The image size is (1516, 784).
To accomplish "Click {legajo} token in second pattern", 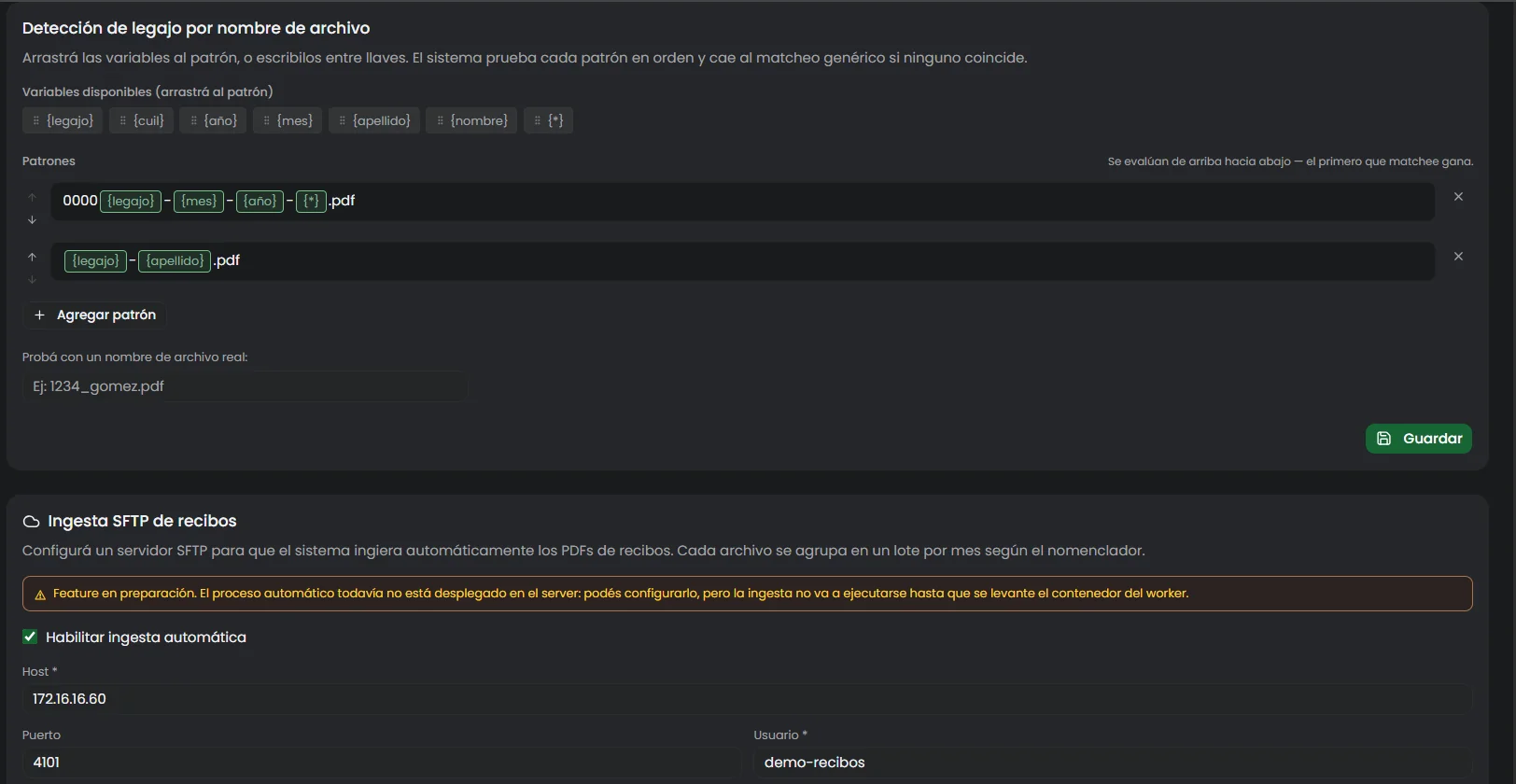I will point(95,260).
